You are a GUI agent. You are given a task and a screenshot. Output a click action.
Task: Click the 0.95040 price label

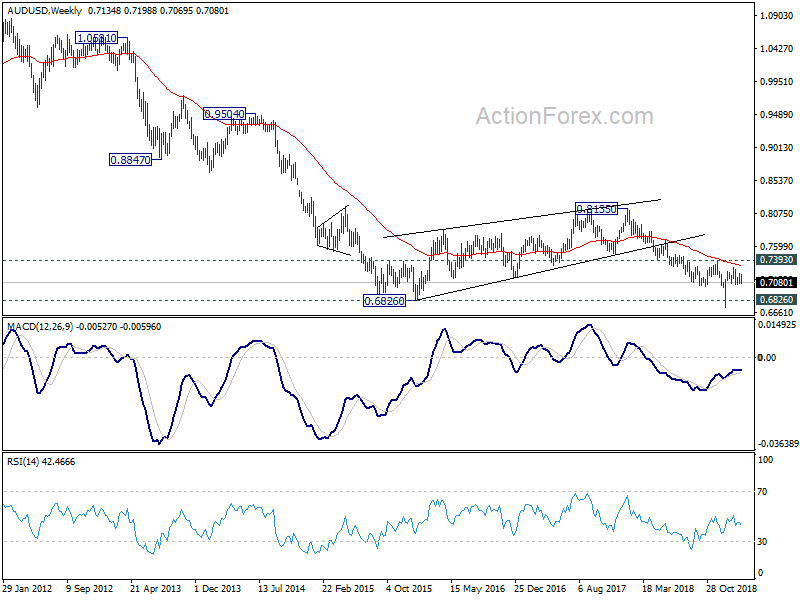(224, 113)
